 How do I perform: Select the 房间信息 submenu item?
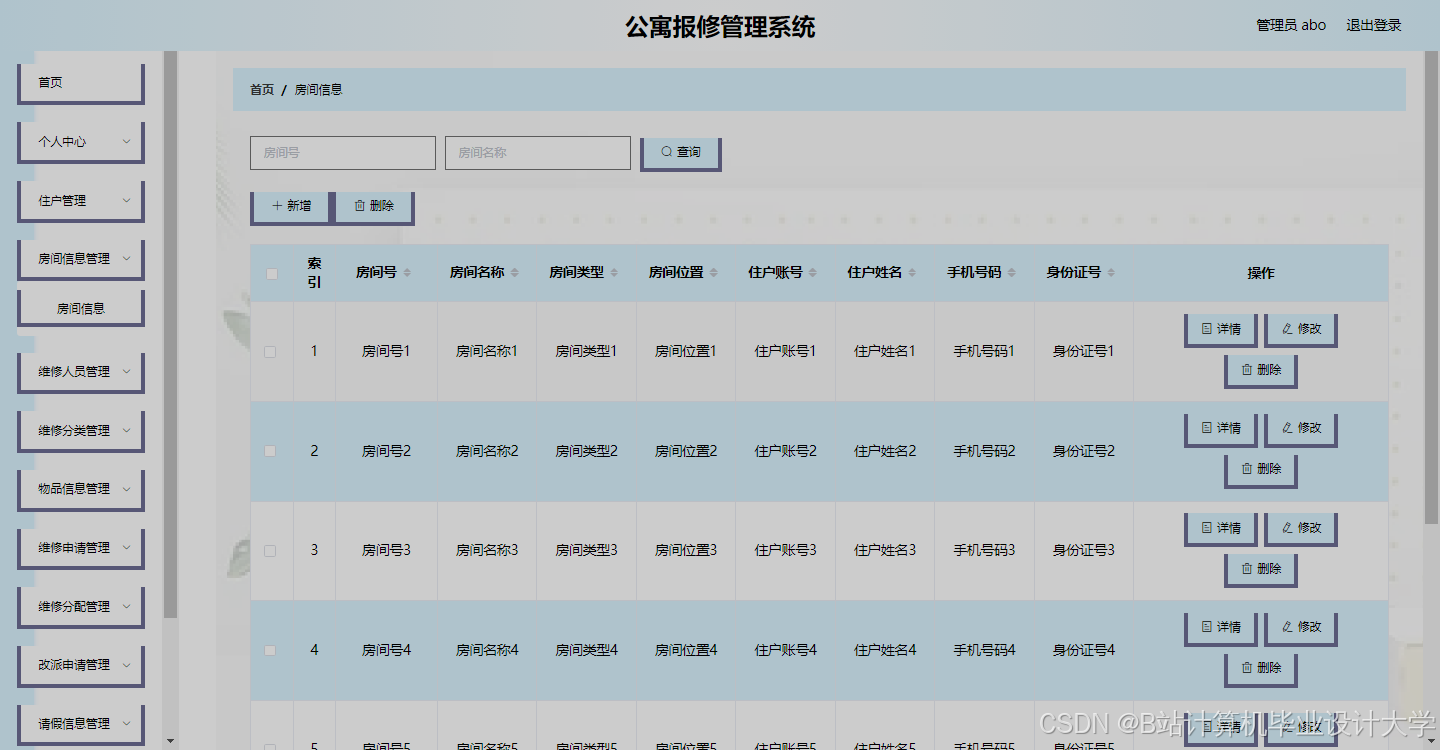tap(81, 309)
